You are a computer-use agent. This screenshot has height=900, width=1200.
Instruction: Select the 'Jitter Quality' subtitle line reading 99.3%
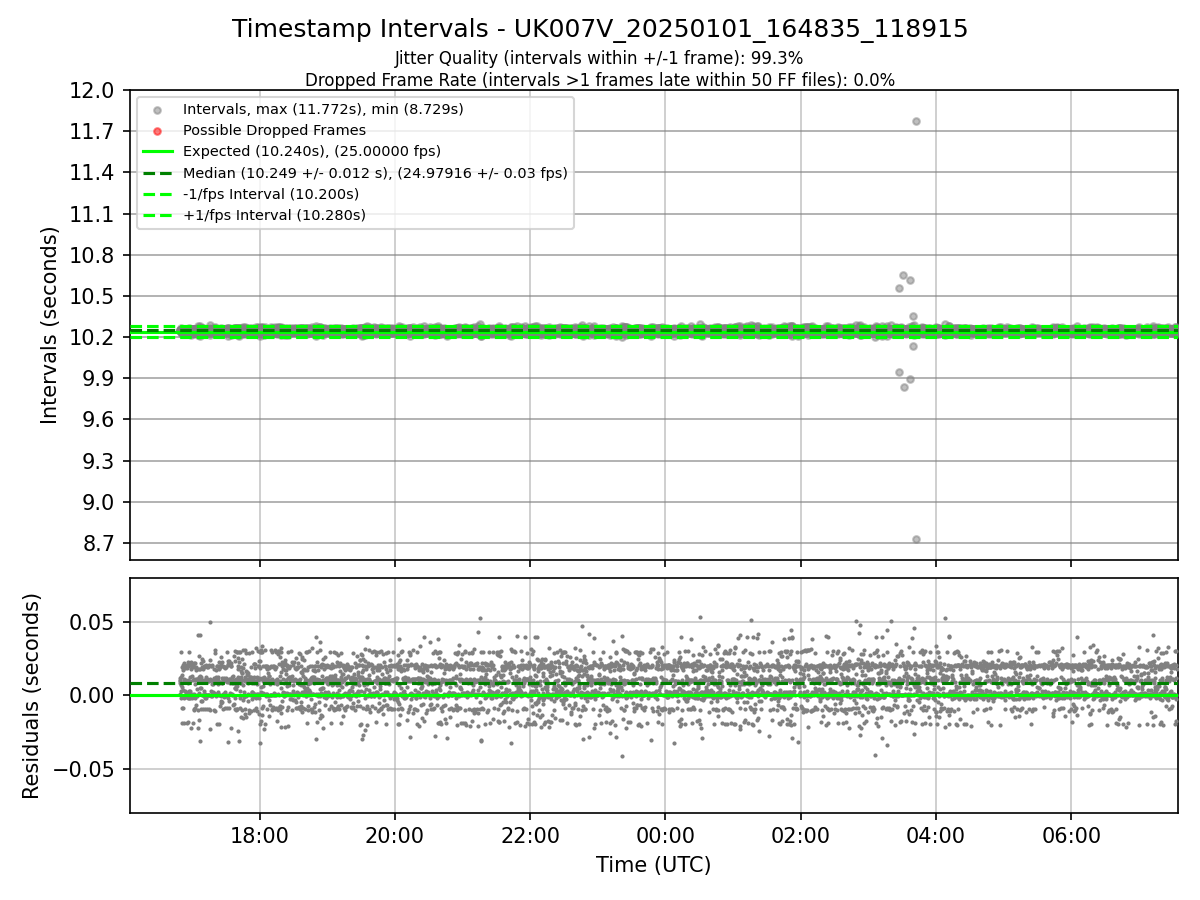tap(599, 58)
